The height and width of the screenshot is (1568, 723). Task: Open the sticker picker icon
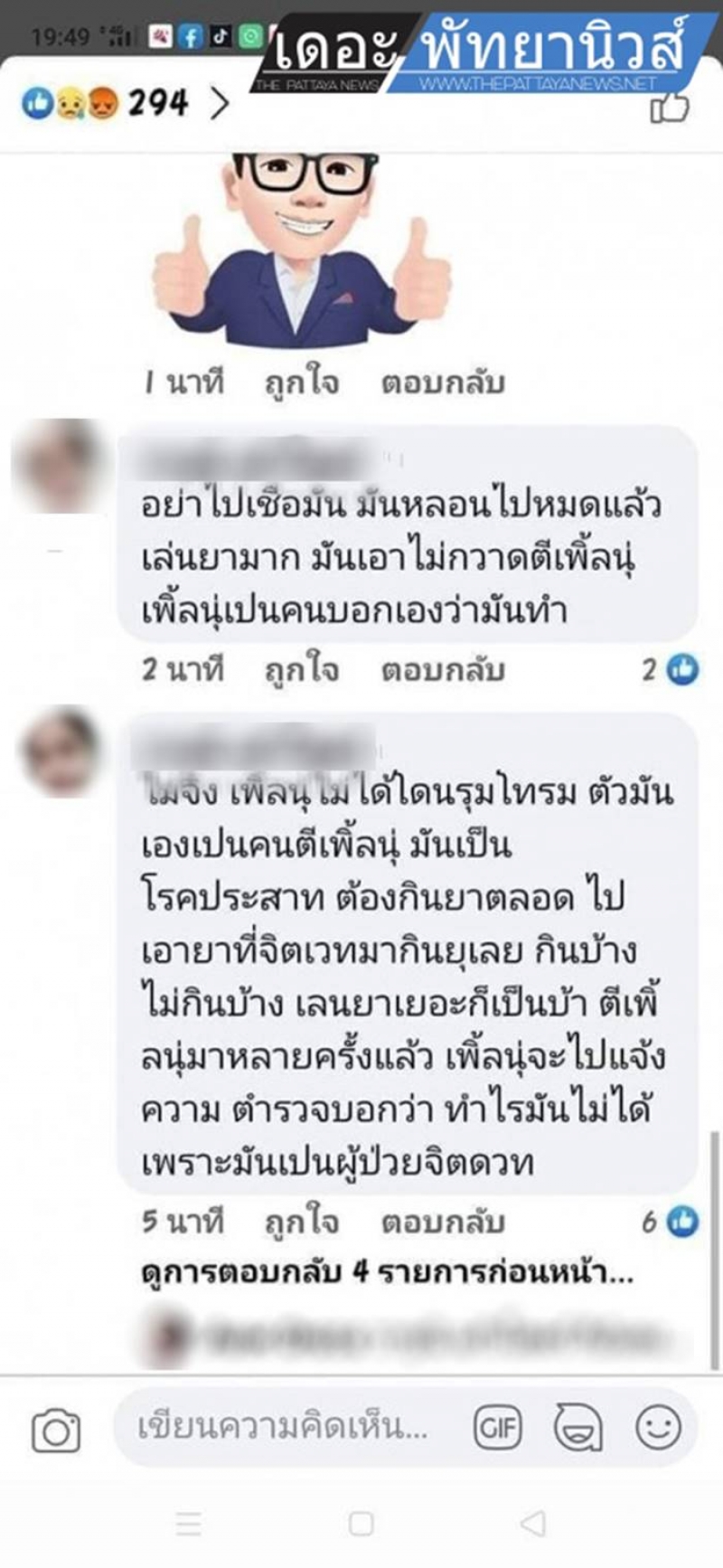click(578, 1428)
